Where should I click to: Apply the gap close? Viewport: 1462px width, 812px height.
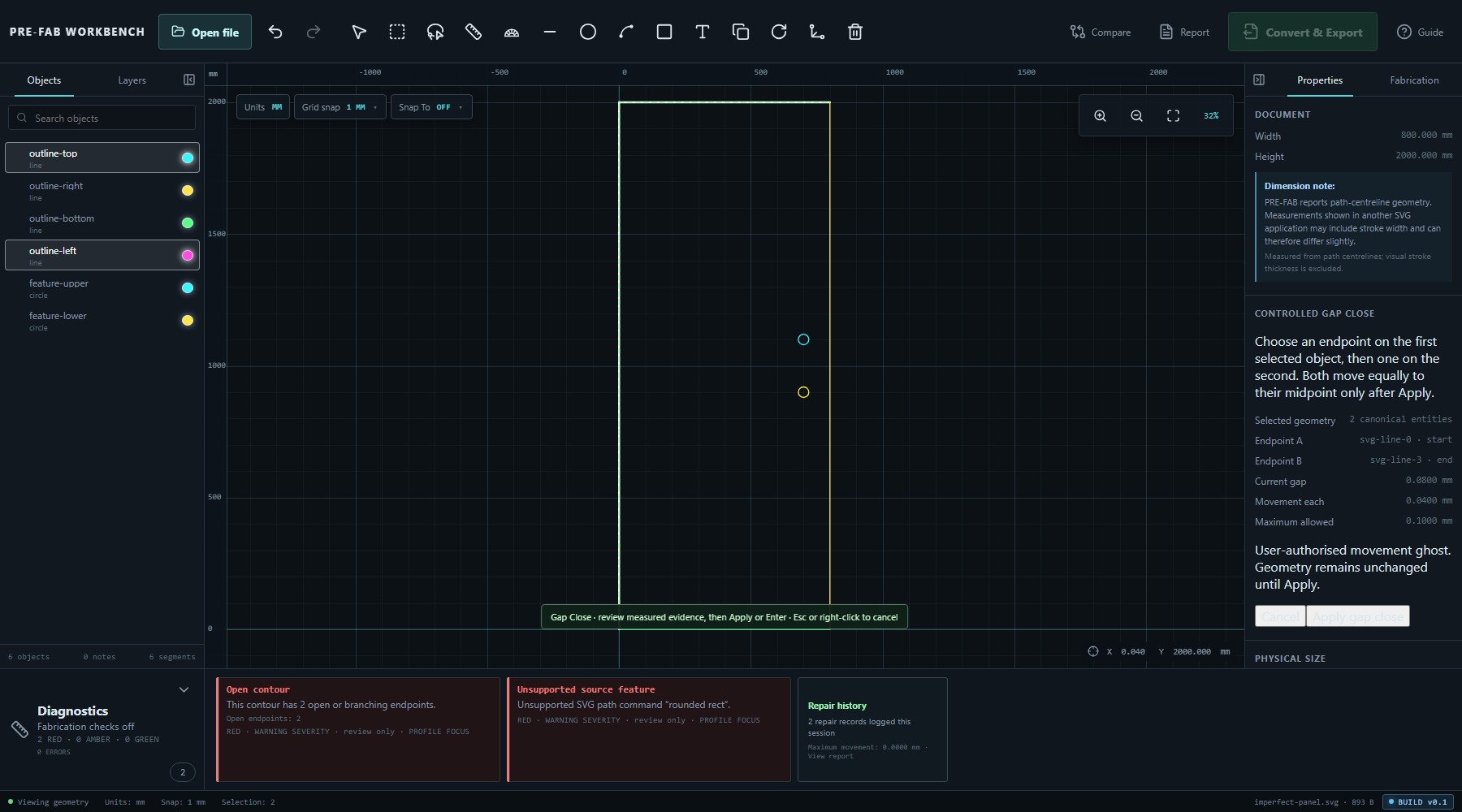click(1358, 616)
